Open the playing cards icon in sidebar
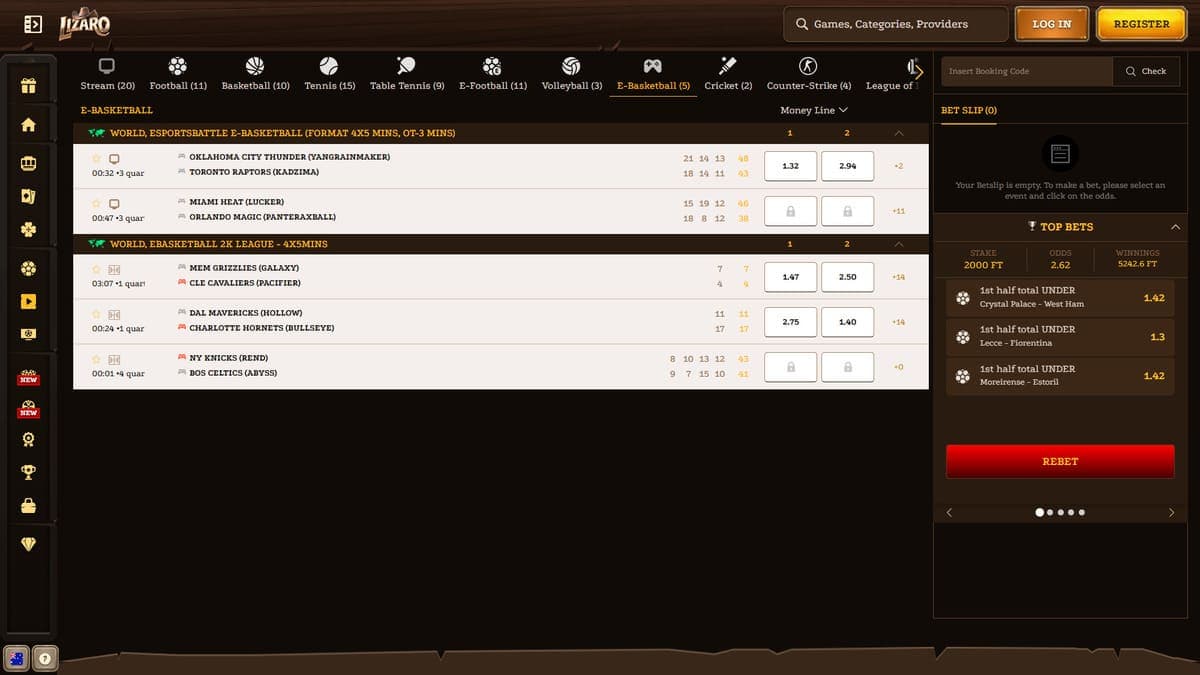 click(29, 195)
